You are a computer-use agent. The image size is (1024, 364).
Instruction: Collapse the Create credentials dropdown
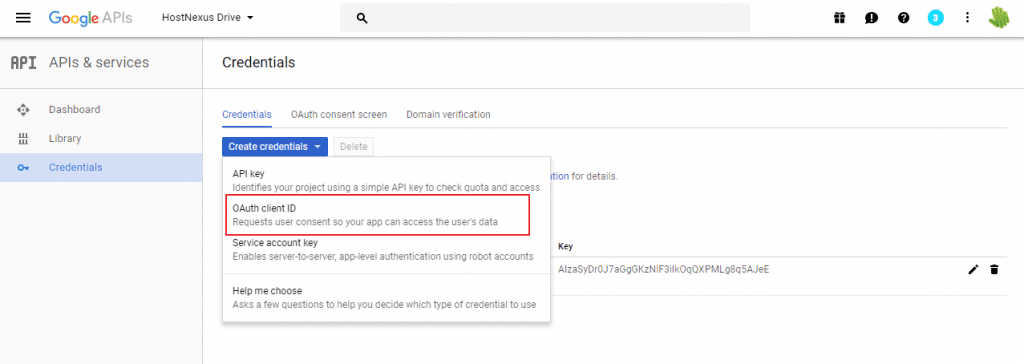click(x=274, y=147)
